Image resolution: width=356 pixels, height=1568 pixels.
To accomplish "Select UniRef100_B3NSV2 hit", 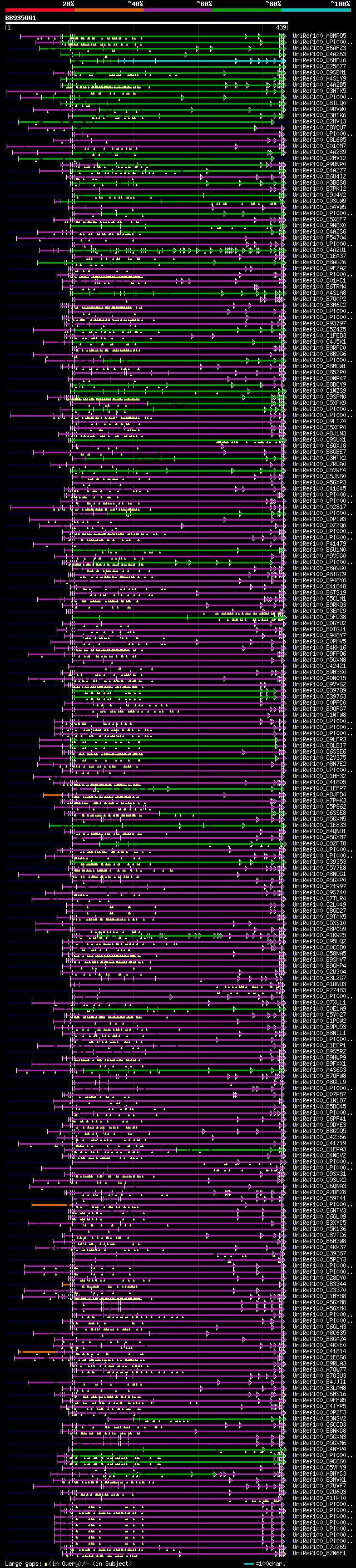I will 319,1418.
